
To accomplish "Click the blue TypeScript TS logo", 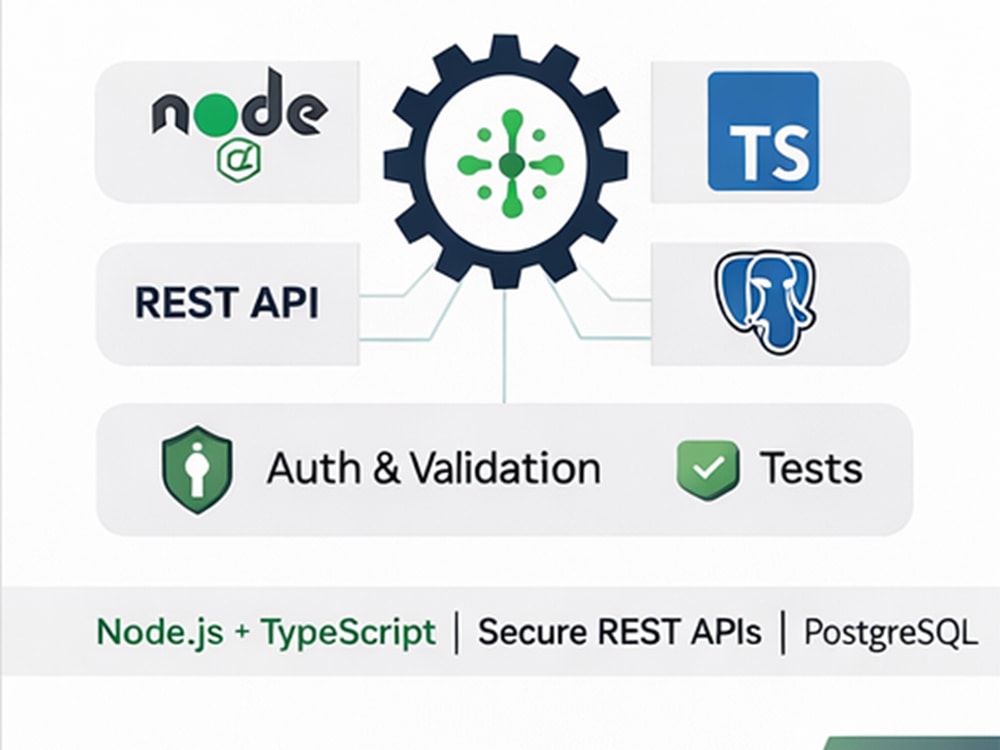I will tap(763, 131).
